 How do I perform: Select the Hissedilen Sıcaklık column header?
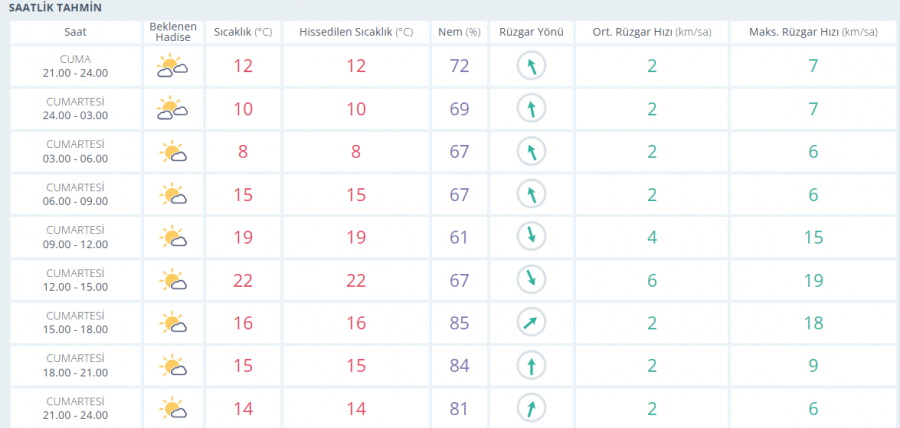[x=356, y=32]
